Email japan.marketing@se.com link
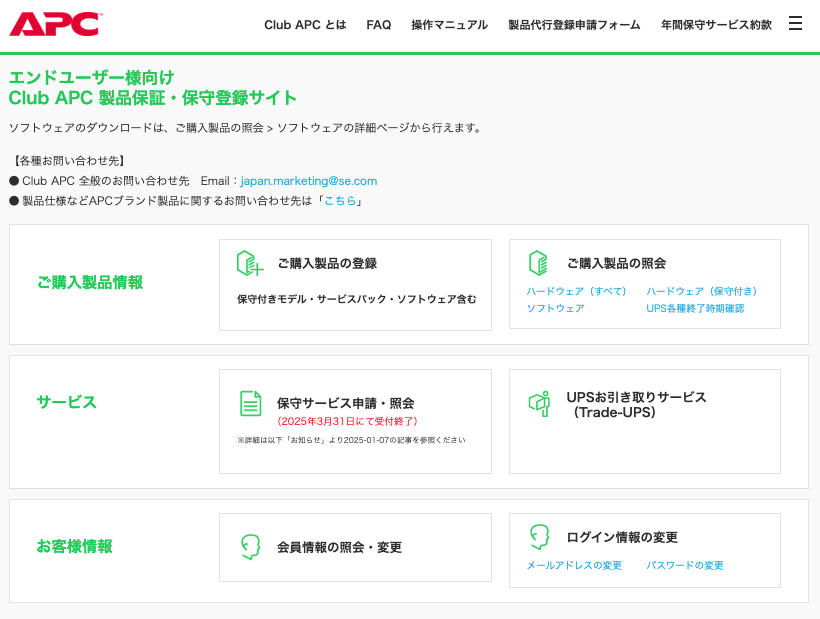Screen dimensions: 820x619 pos(309,181)
